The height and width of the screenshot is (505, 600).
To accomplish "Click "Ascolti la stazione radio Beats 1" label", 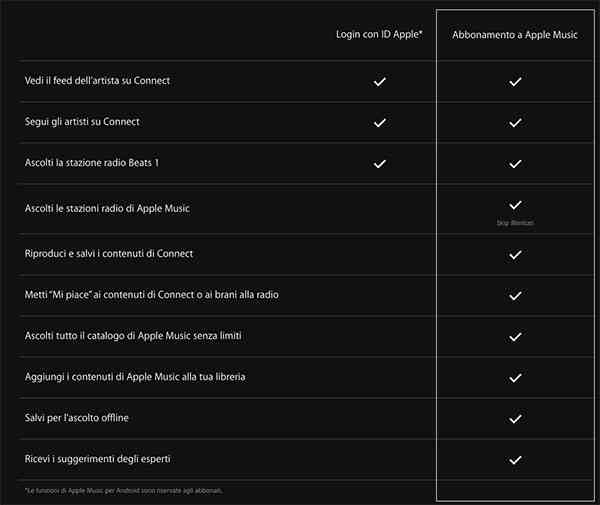I will pos(91,162).
